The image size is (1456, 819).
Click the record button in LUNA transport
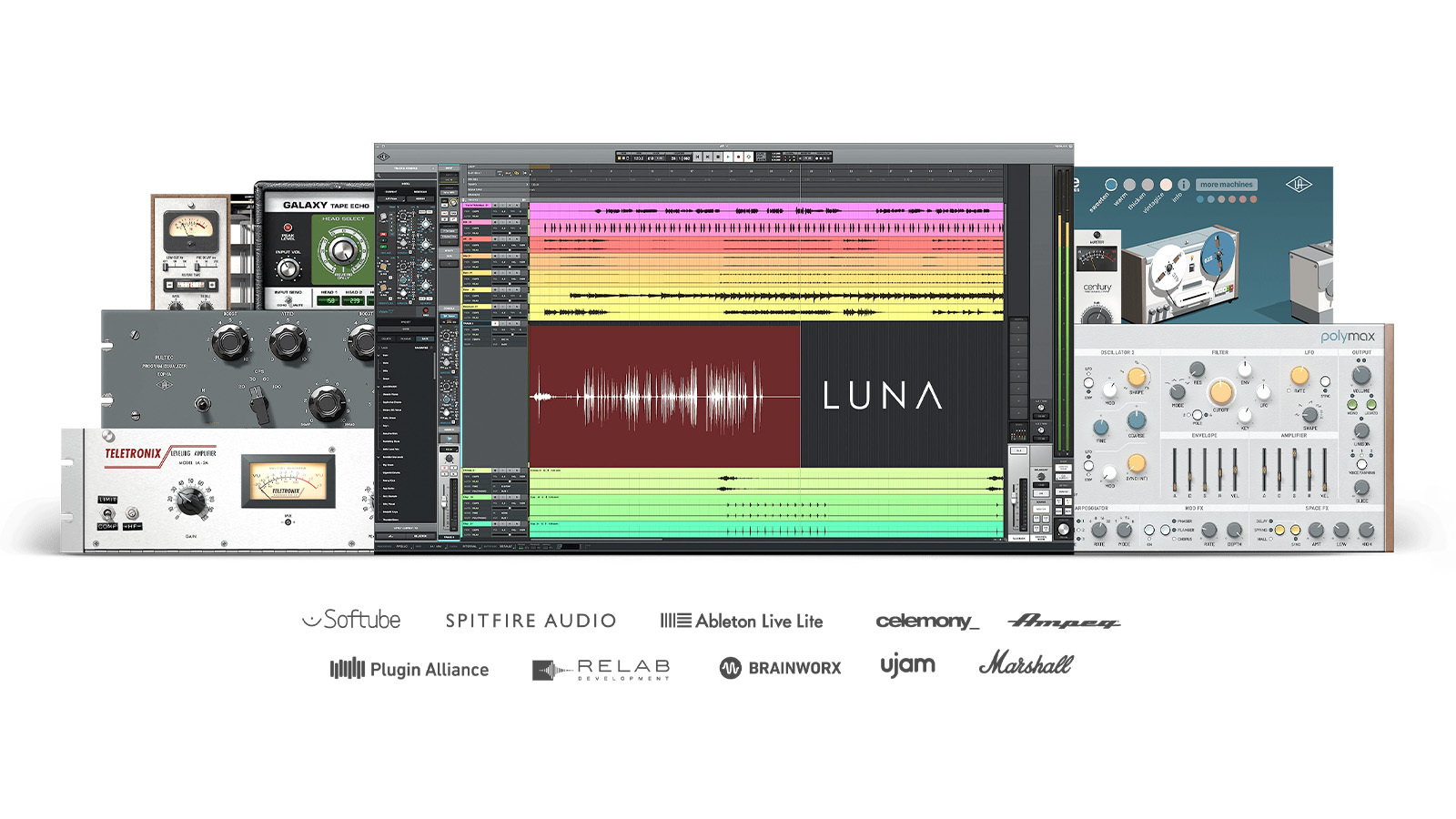coord(738,157)
